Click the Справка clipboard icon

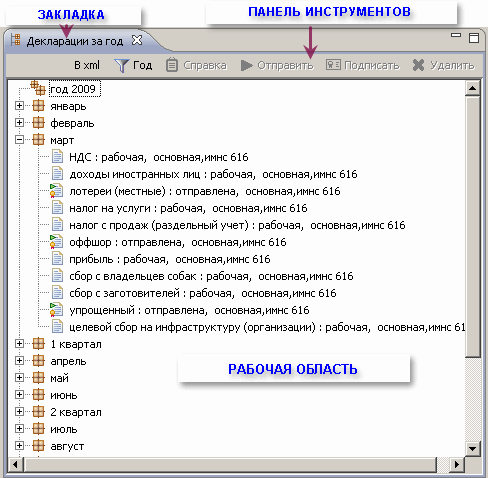click(x=172, y=65)
